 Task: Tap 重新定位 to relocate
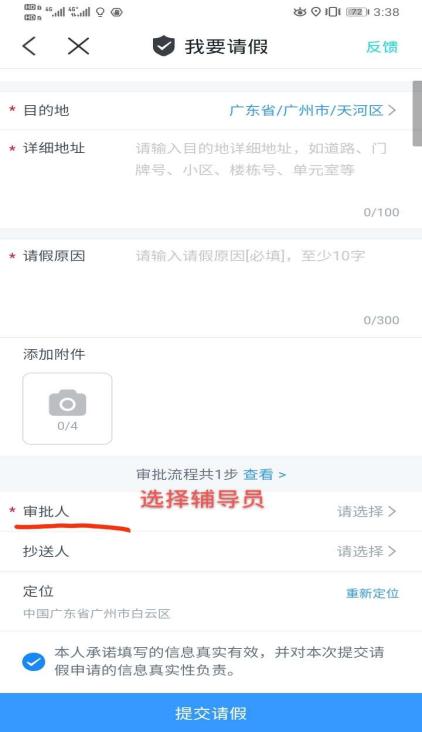pyautogui.click(x=373, y=593)
